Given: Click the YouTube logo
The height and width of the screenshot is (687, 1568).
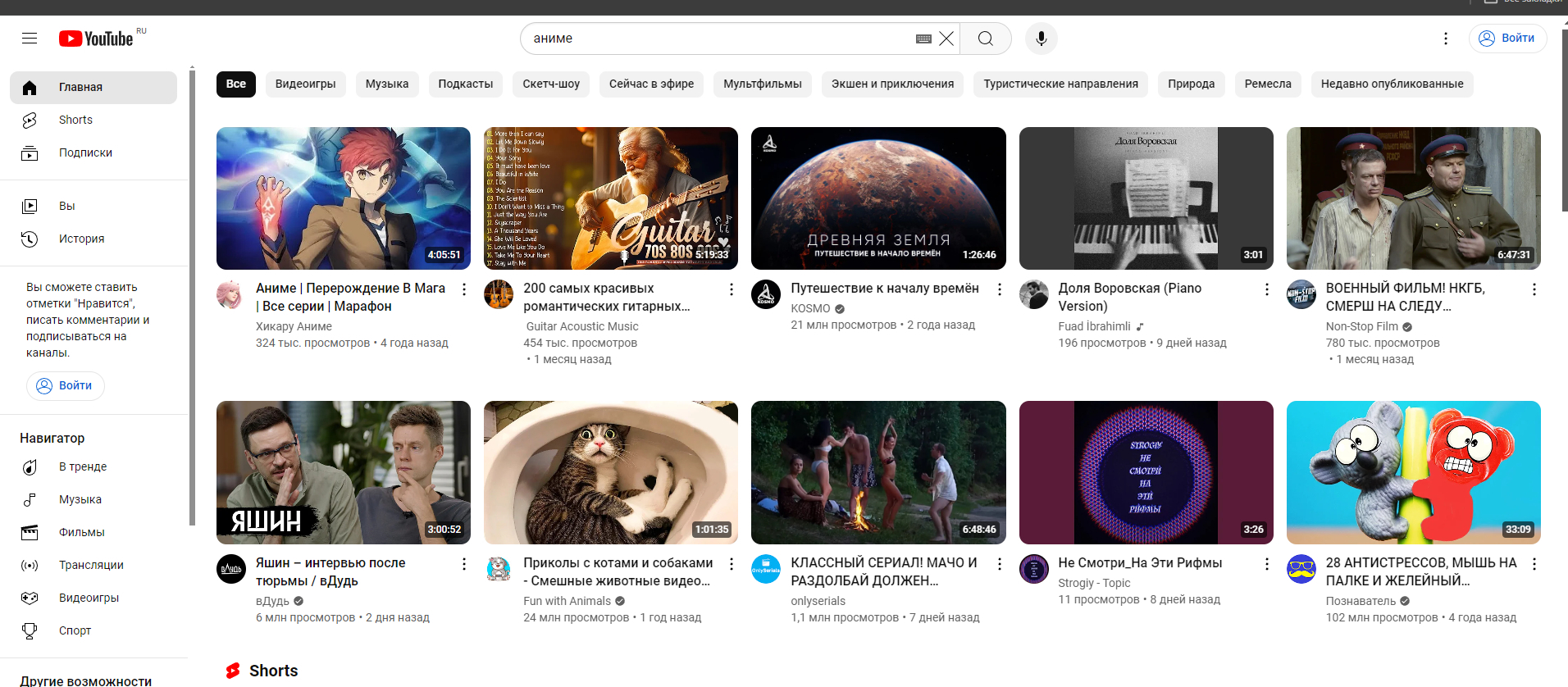Looking at the screenshot, I should [97, 39].
